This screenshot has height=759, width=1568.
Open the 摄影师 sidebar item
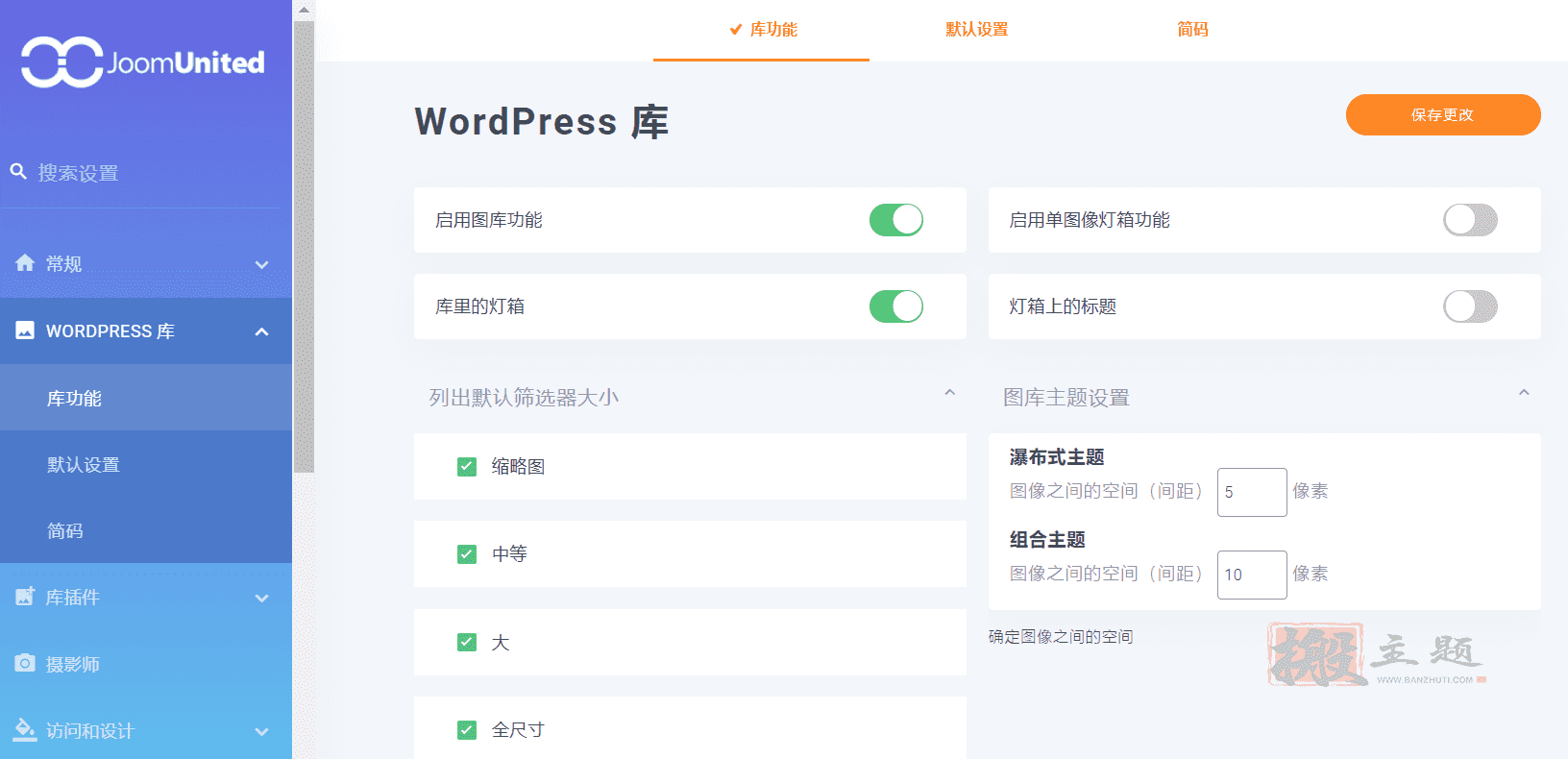click(146, 664)
